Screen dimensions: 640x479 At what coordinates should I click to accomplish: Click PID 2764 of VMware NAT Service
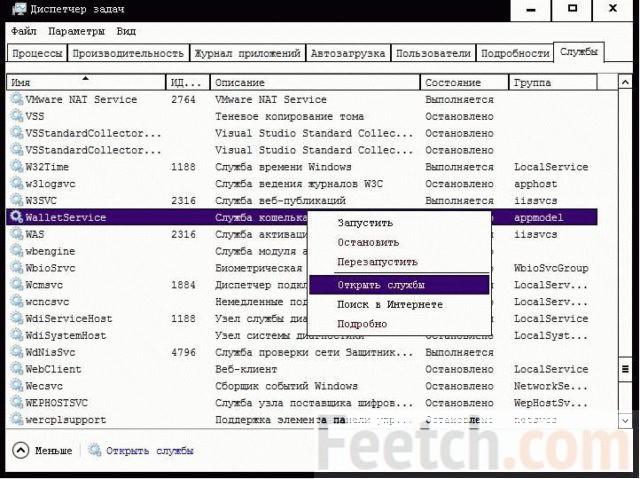point(183,99)
